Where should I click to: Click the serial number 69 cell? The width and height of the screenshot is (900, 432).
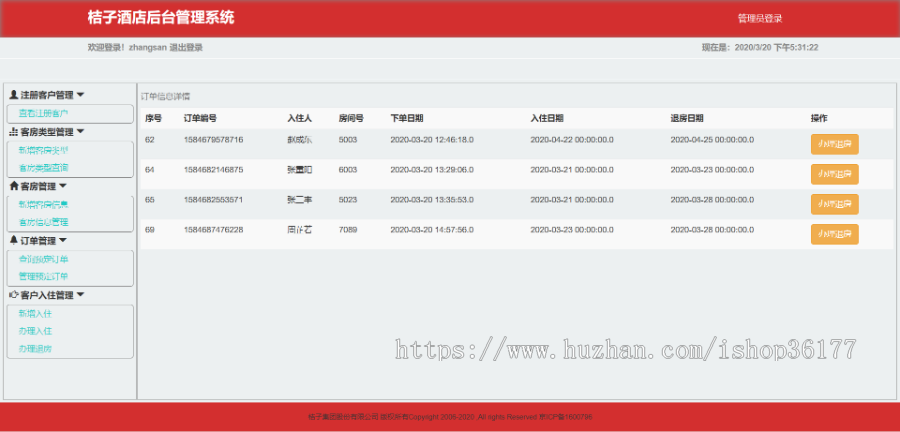coord(150,230)
